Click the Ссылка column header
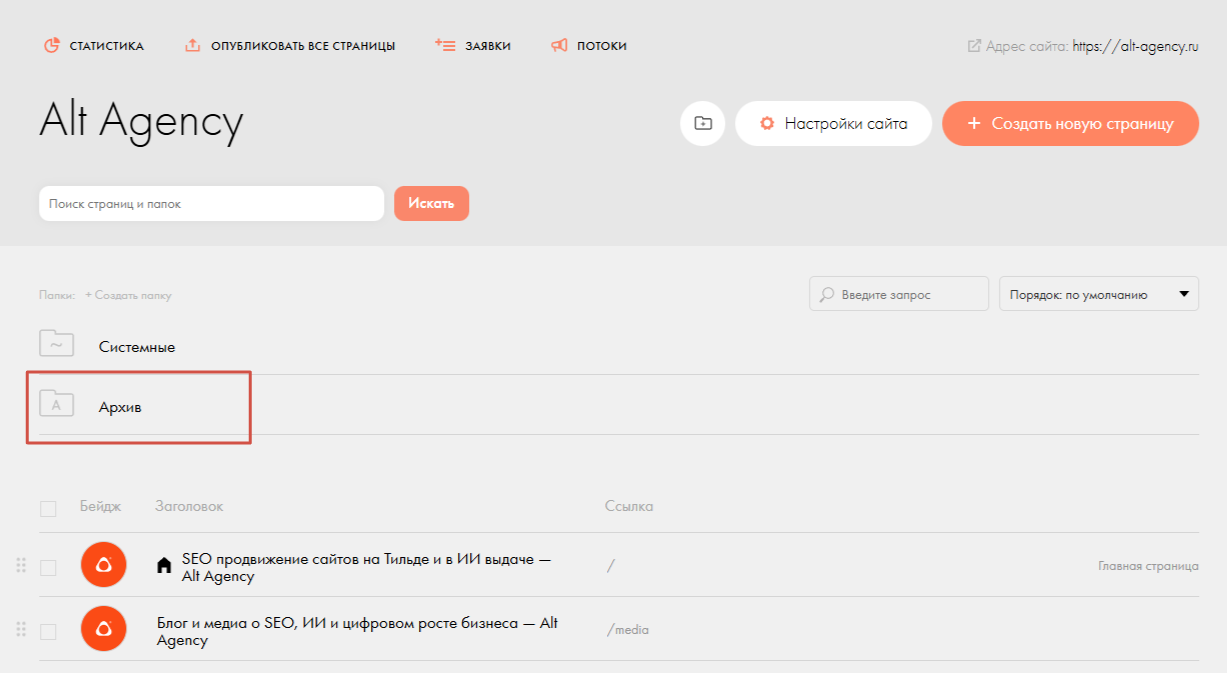1227x673 pixels. [x=629, y=507]
